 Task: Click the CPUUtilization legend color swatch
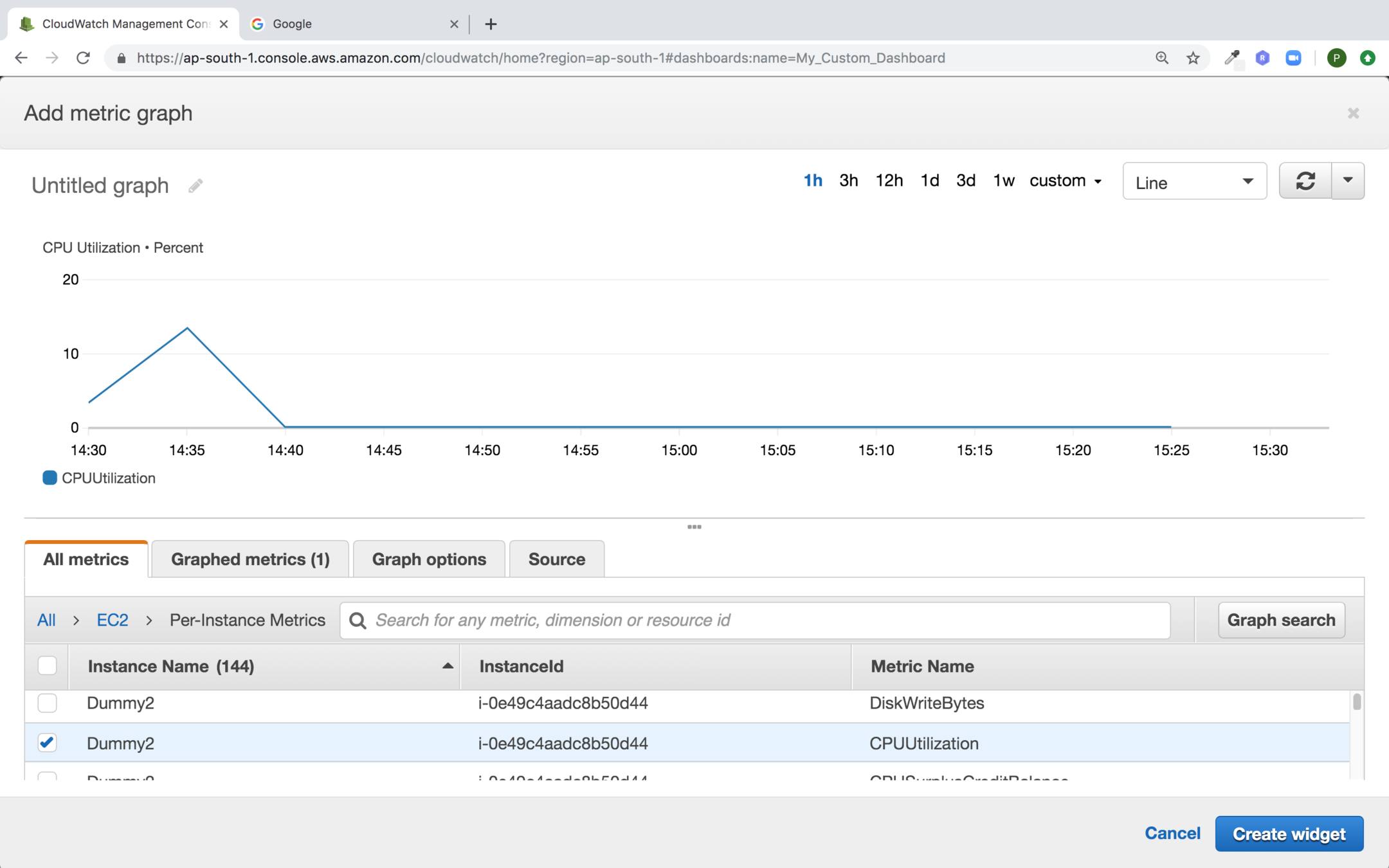tap(50, 478)
